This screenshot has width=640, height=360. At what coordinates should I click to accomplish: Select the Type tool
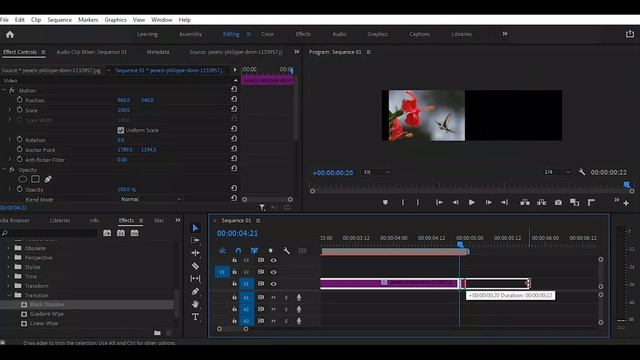pos(196,317)
